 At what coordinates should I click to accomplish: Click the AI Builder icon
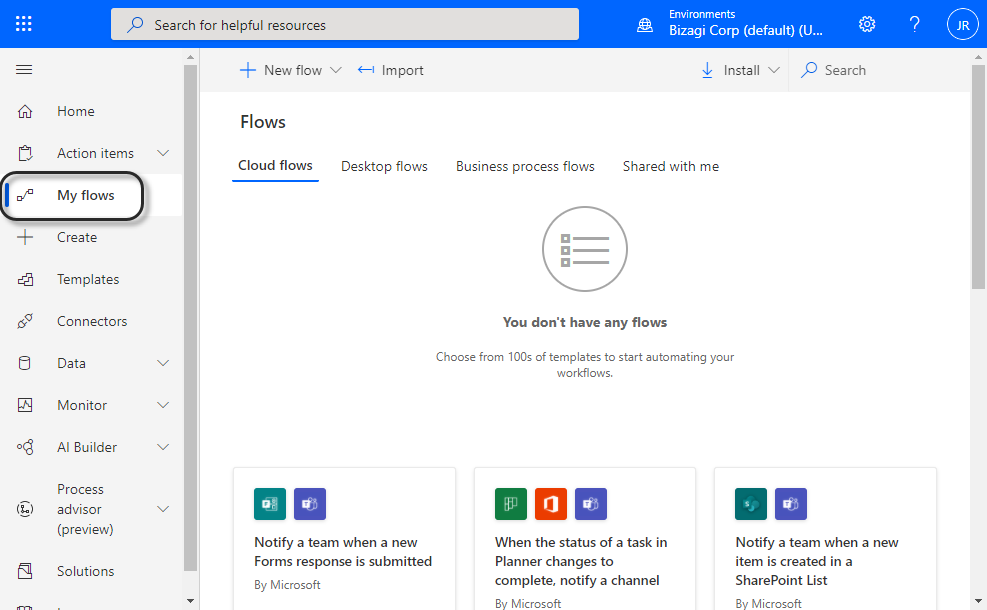click(x=25, y=447)
